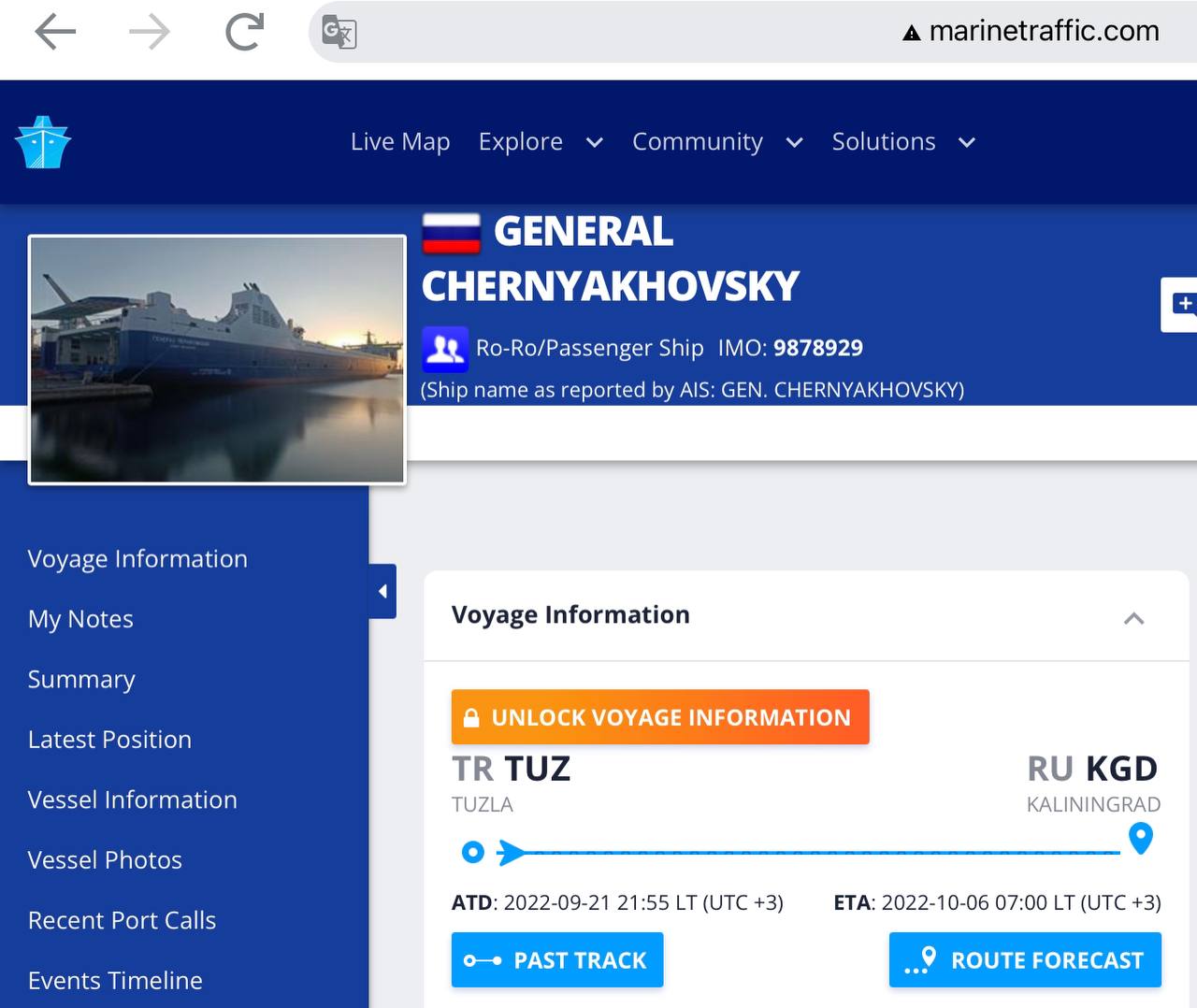
Task: Open the Past Track button
Action: [557, 959]
